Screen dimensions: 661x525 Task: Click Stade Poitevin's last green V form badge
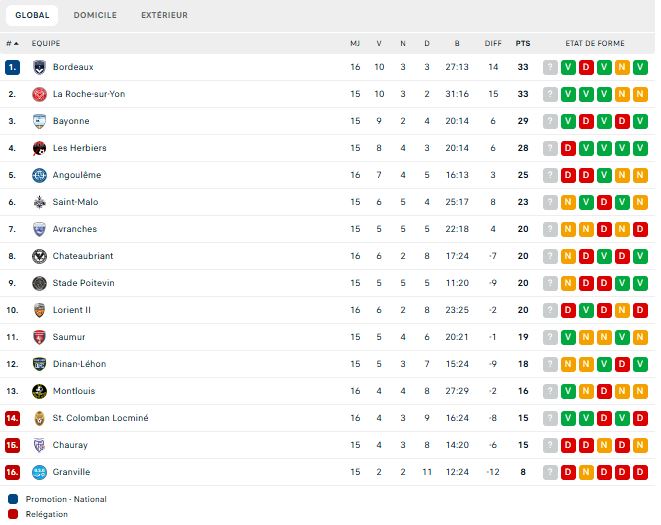coord(640,283)
